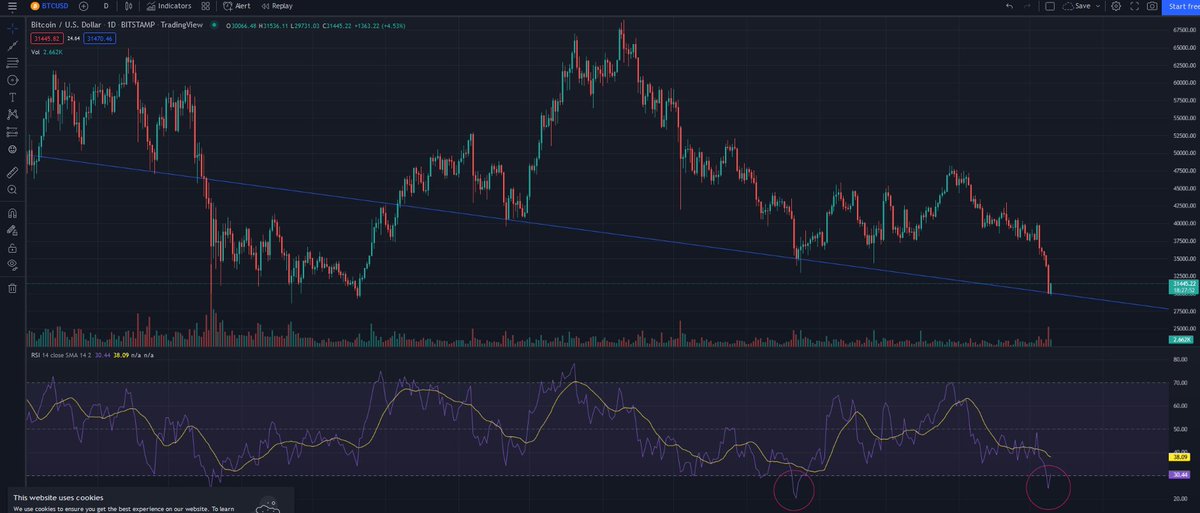Open the Indicators dialog
The width and height of the screenshot is (1200, 513).
[x=168, y=6]
